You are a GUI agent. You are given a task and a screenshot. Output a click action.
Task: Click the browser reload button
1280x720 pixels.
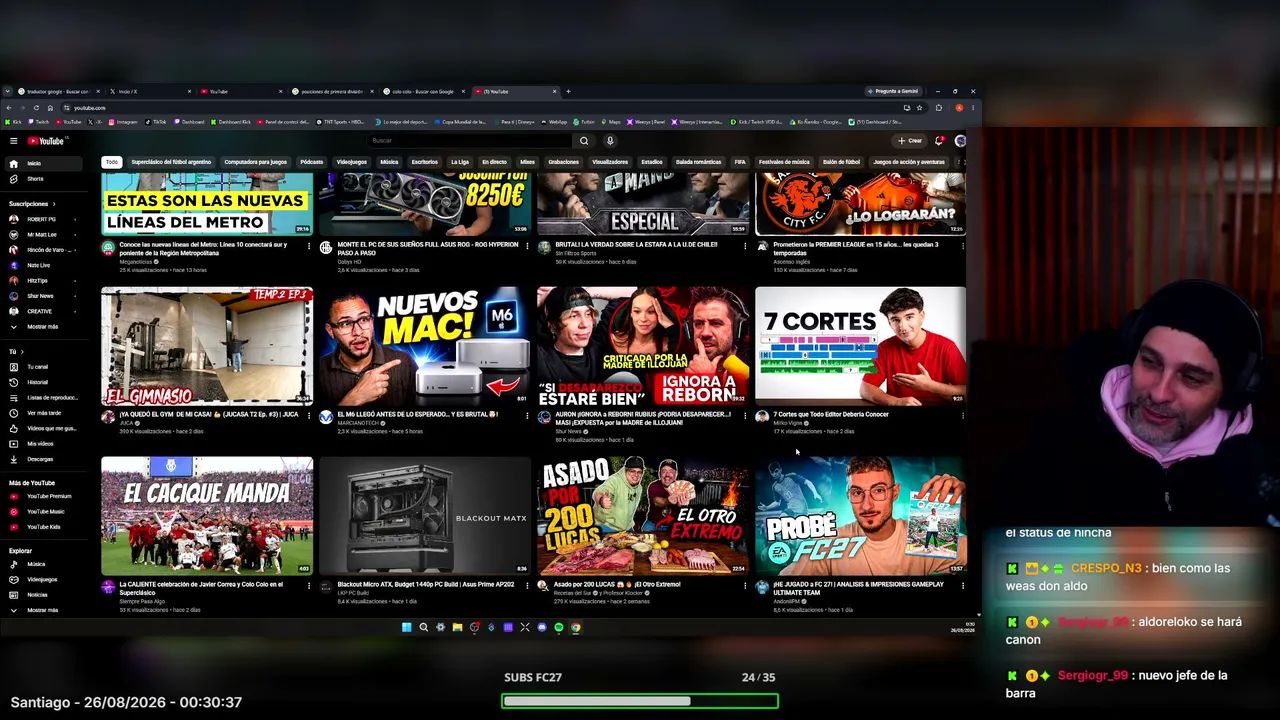pyautogui.click(x=36, y=108)
